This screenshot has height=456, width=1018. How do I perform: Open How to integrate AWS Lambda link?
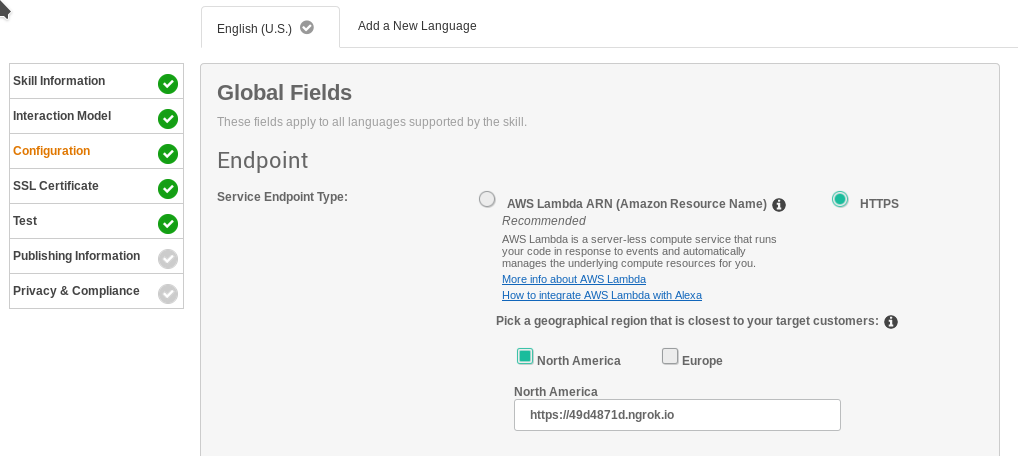tap(602, 295)
